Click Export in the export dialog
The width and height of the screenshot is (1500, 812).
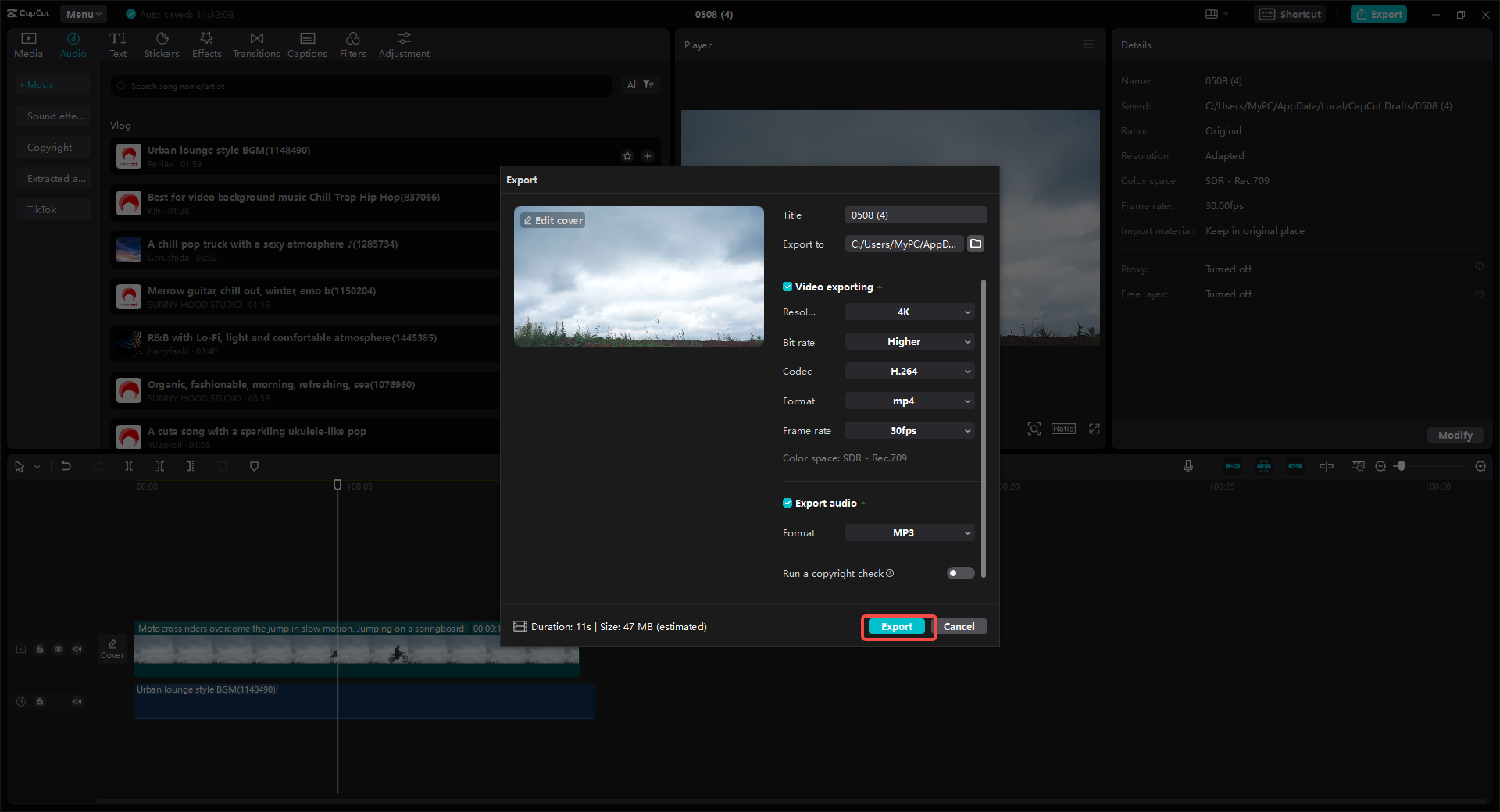click(897, 626)
